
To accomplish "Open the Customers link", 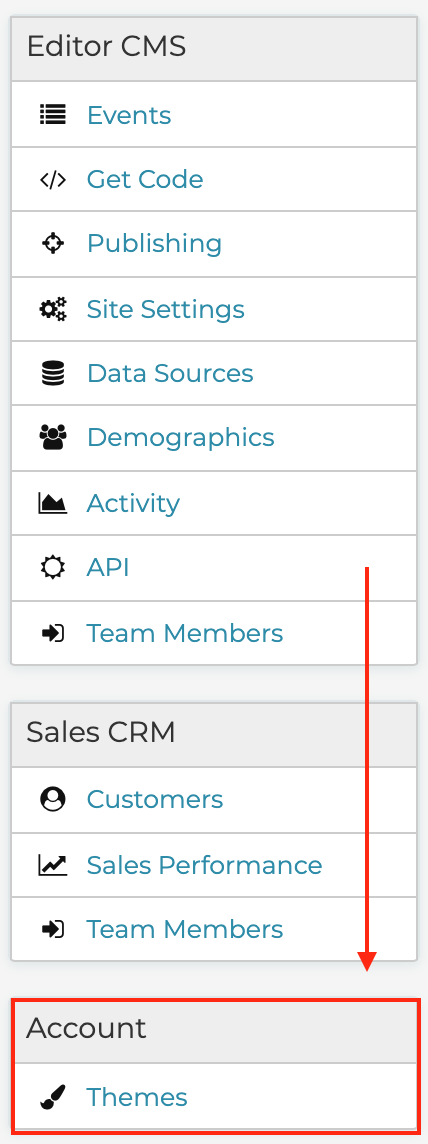I will click(x=155, y=800).
